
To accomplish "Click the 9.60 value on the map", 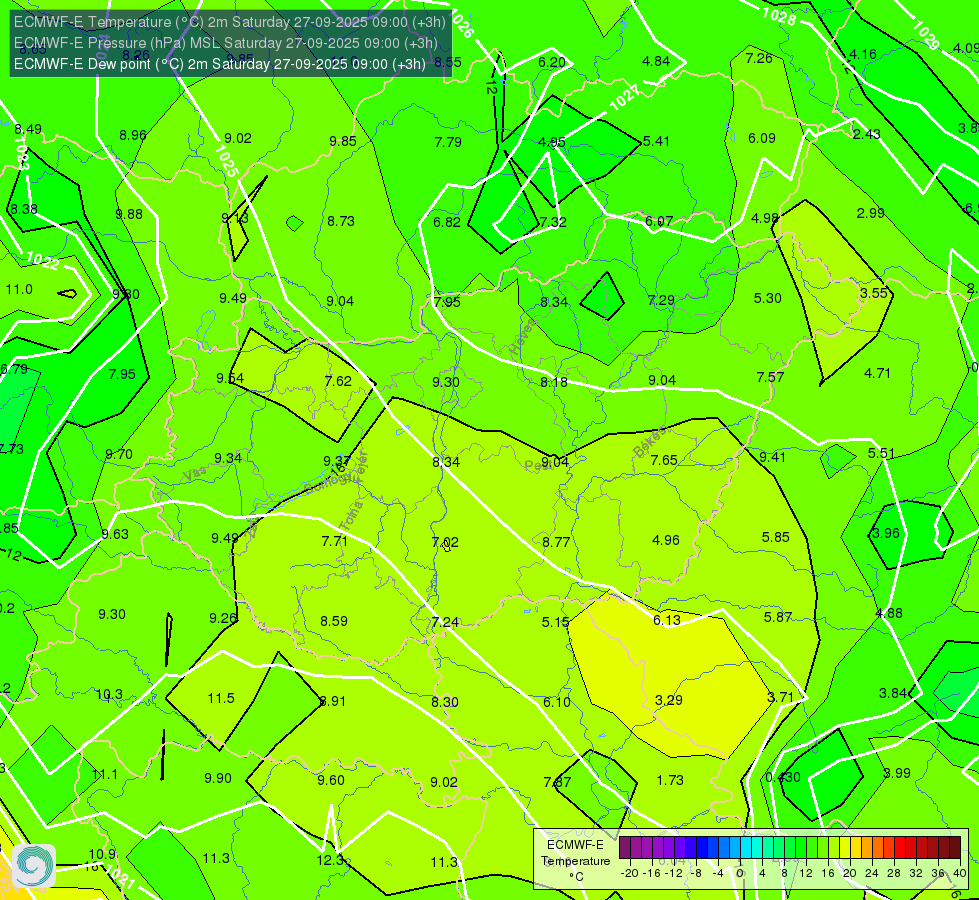I will pyautogui.click(x=331, y=780).
